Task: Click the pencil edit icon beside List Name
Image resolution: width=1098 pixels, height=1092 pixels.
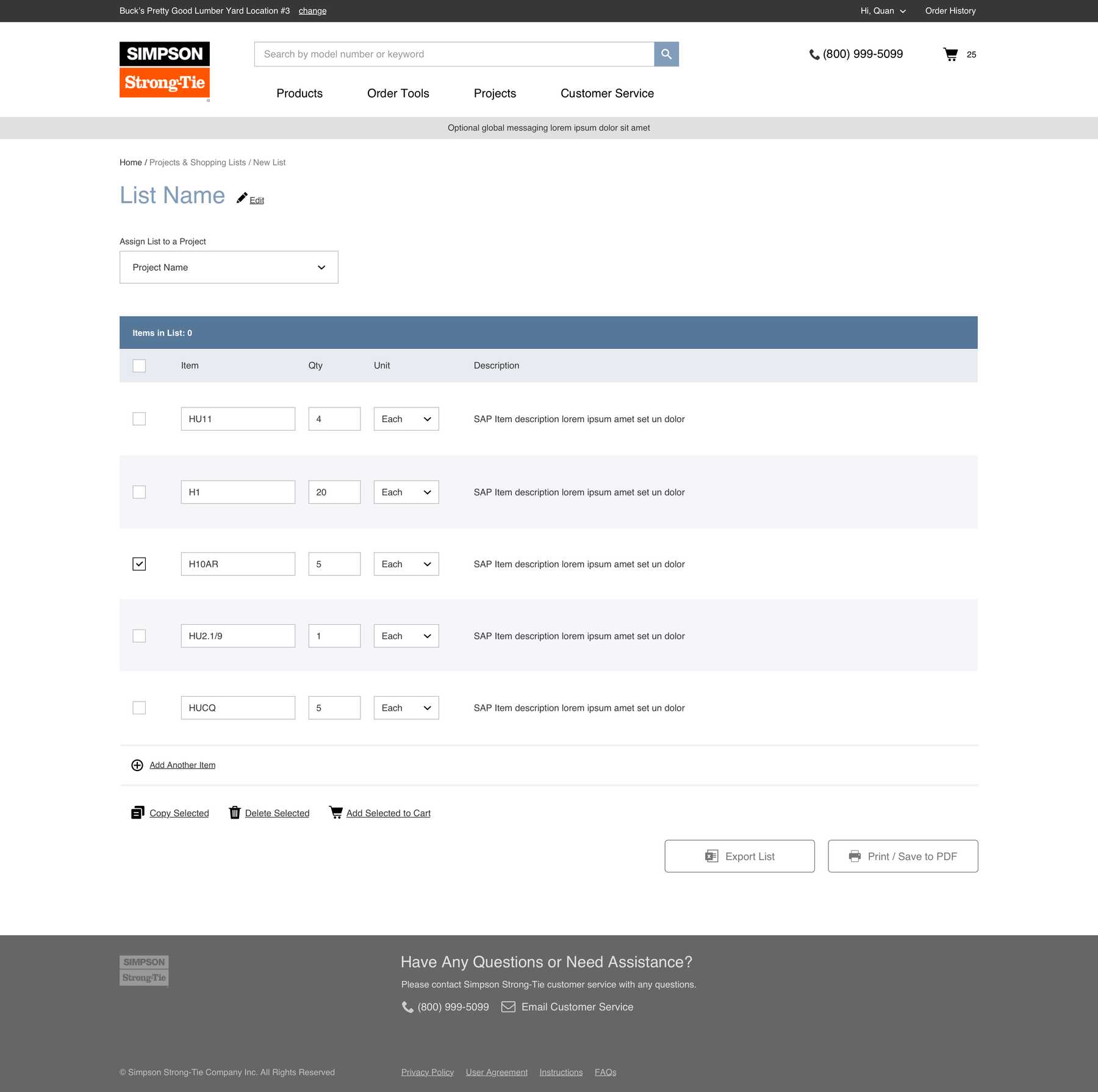Action: click(242, 198)
